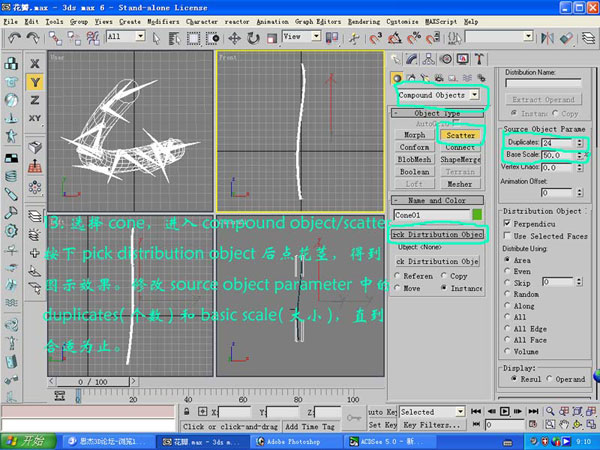The width and height of the screenshot is (600, 450).
Task: Select the Geometry category sphere icon
Action: coord(397,78)
